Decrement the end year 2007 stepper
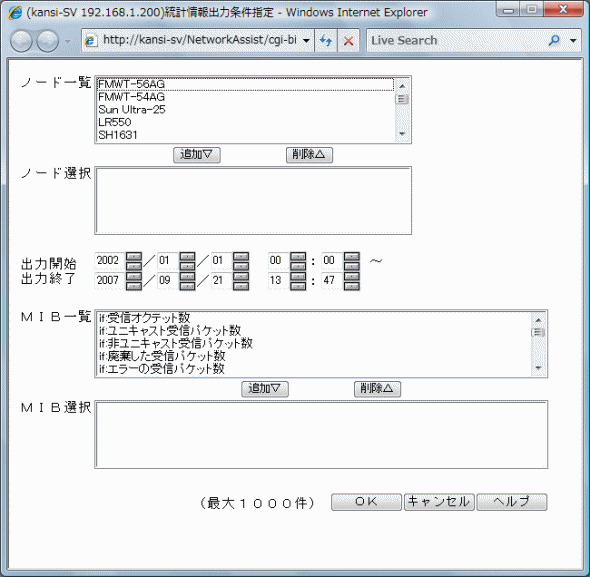The image size is (590, 577). 134,286
